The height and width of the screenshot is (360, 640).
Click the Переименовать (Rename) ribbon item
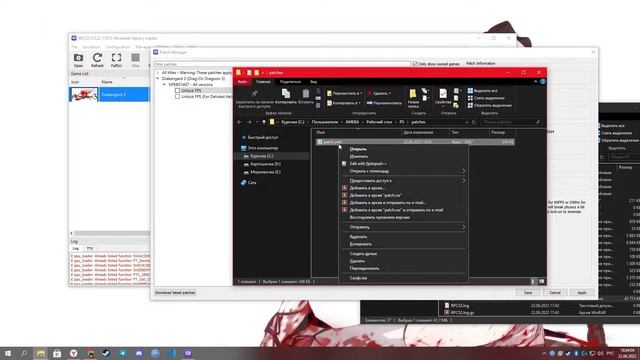384,103
